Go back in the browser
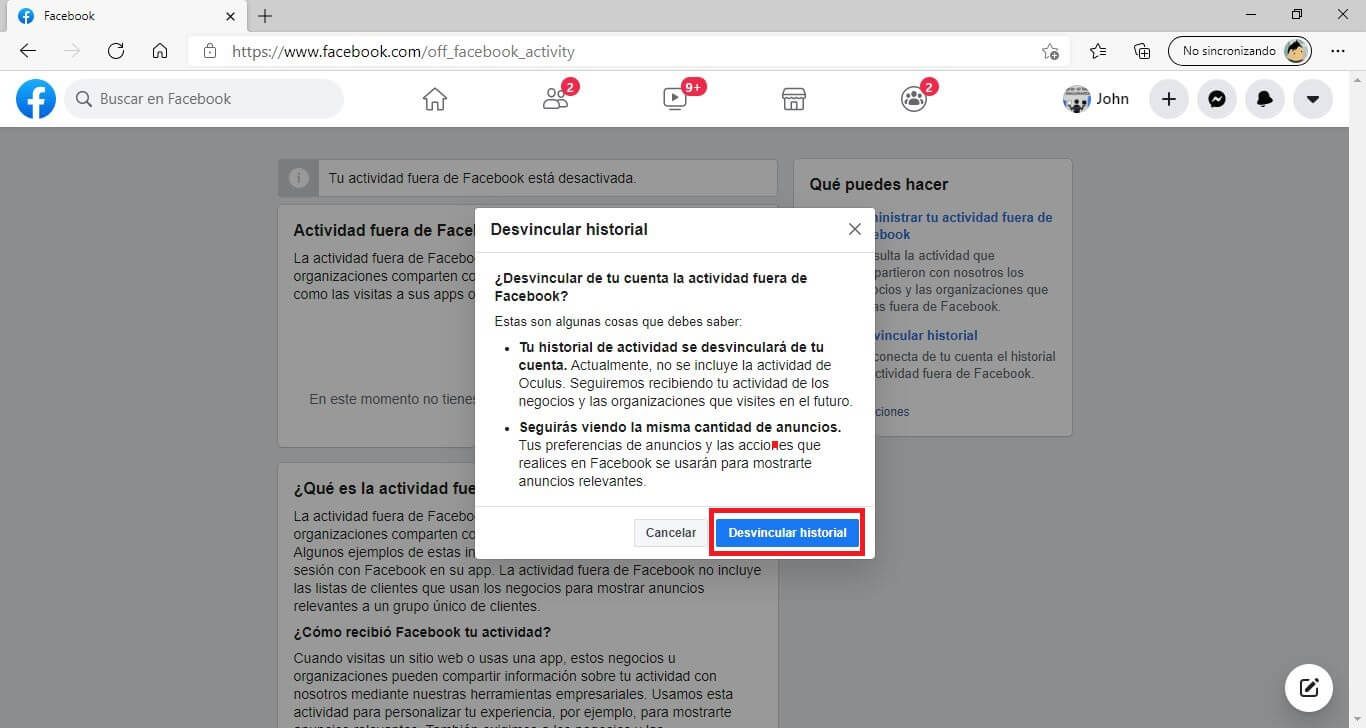The image size is (1366, 728). [28, 51]
